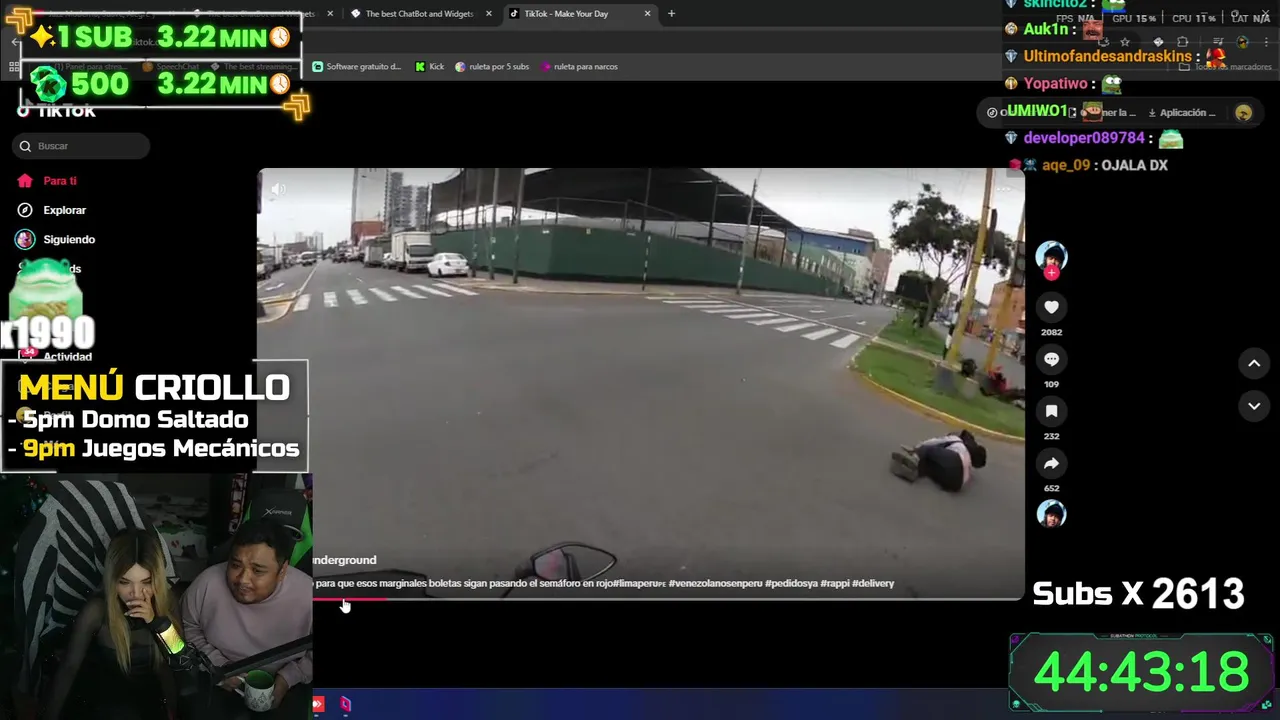Open a new browser tab with the plus
This screenshot has height=720, width=1280.
[x=671, y=14]
